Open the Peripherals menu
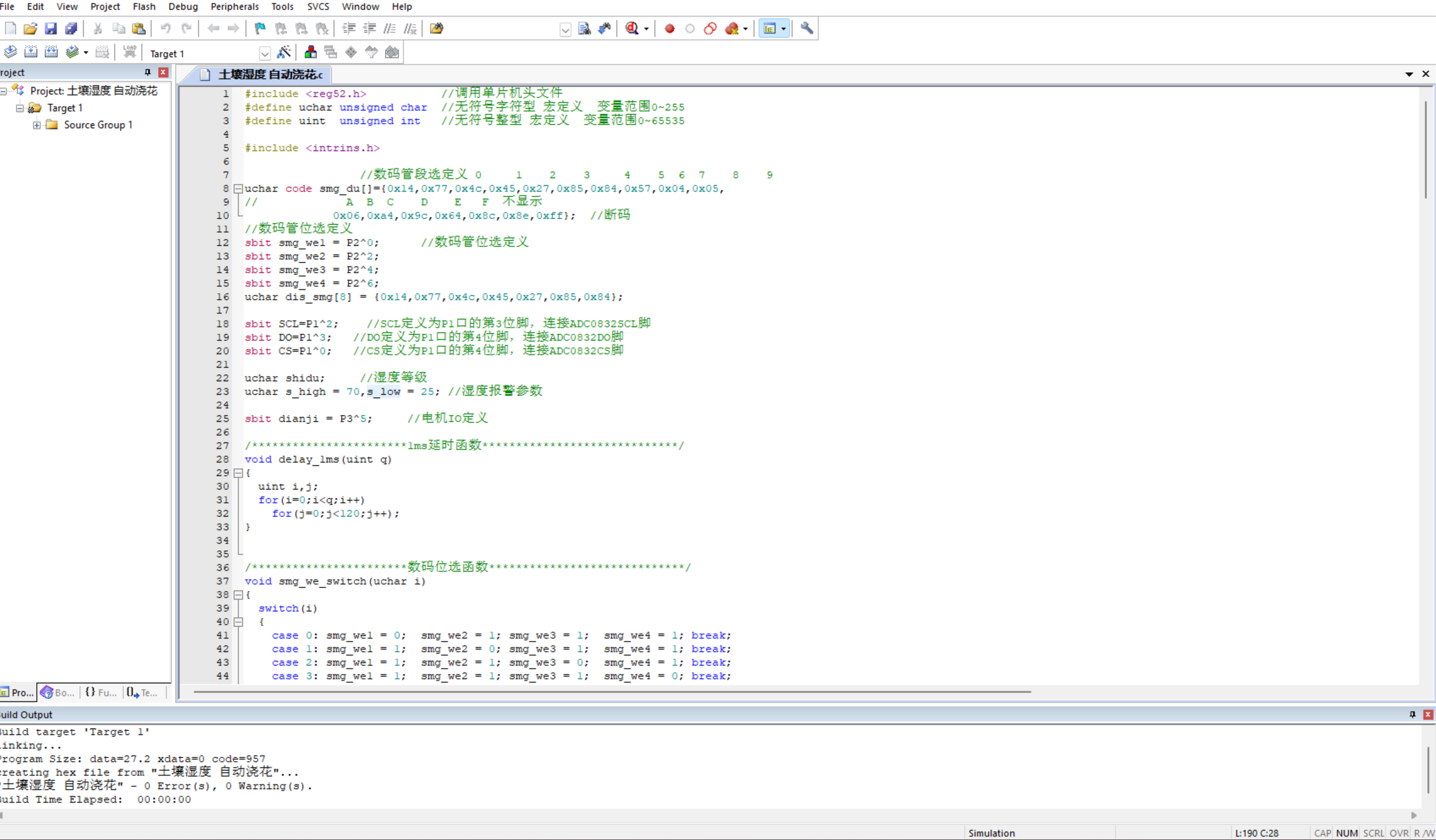 pyautogui.click(x=234, y=7)
